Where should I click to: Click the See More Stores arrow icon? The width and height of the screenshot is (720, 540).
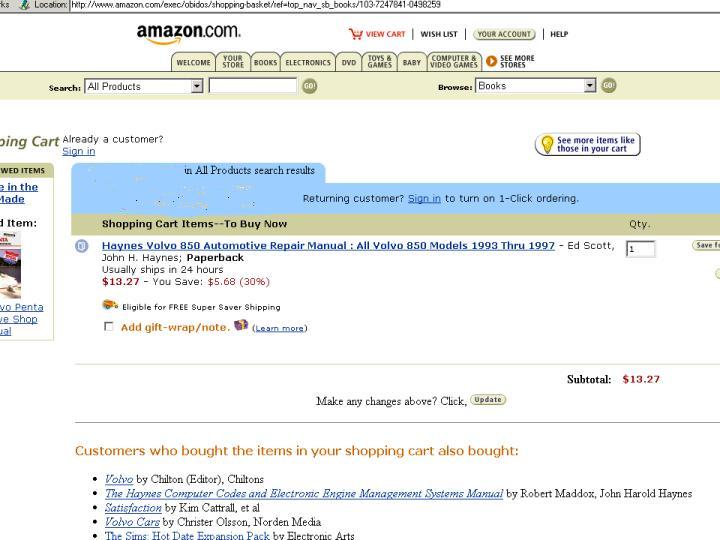click(x=491, y=61)
